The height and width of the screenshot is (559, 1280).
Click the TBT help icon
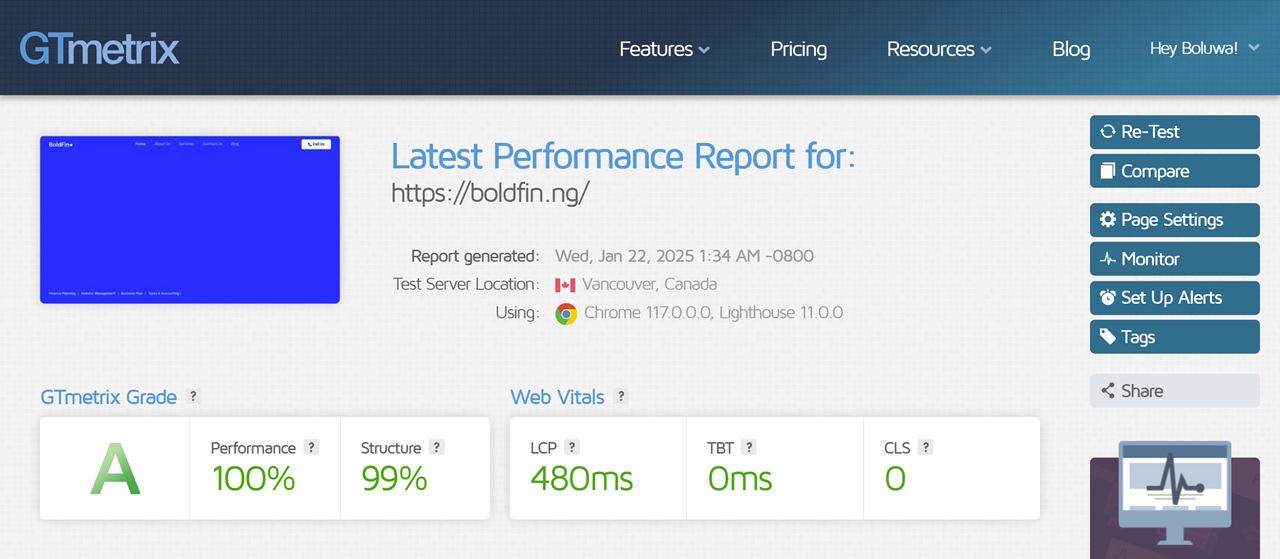(x=749, y=448)
